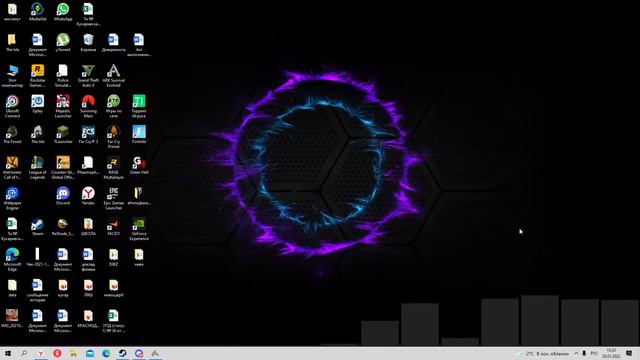Image resolution: width=640 pixels, height=360 pixels.
Task: Open the Rockstar Games Launcher shortcut
Action: 38,76
